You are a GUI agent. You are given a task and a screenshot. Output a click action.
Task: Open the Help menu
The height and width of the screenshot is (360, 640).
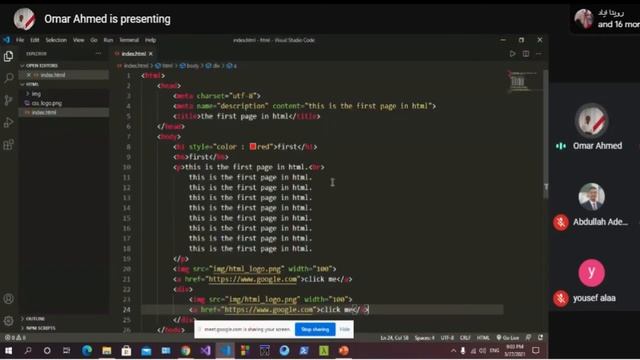tap(151, 40)
